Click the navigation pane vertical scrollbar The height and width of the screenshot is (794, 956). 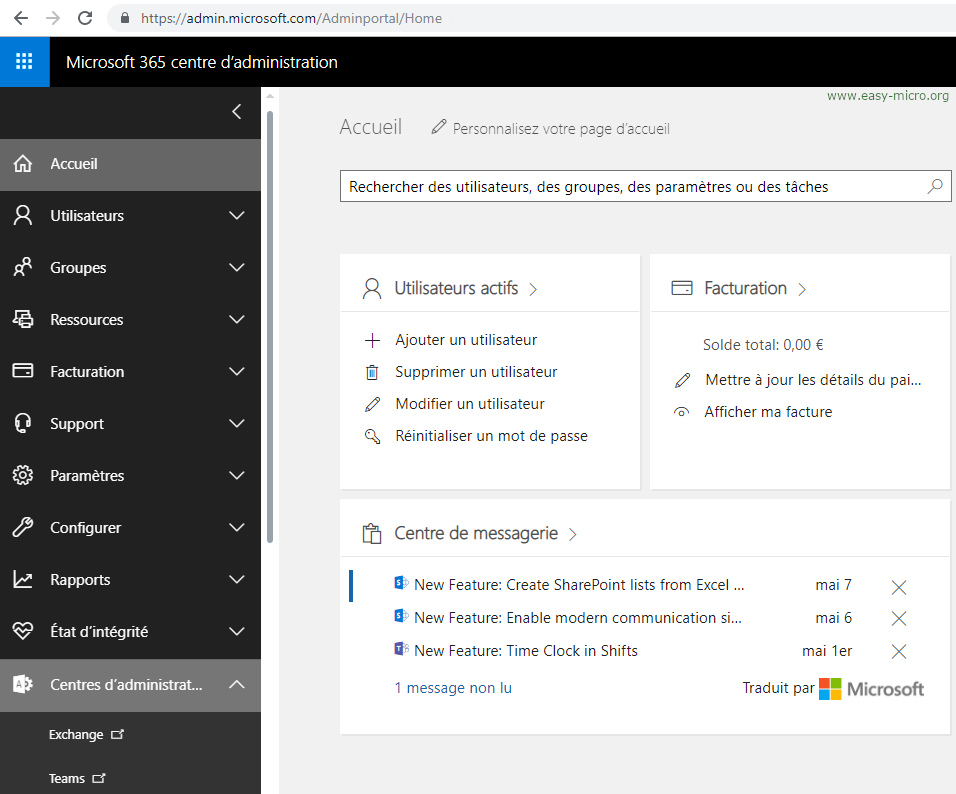[270, 326]
